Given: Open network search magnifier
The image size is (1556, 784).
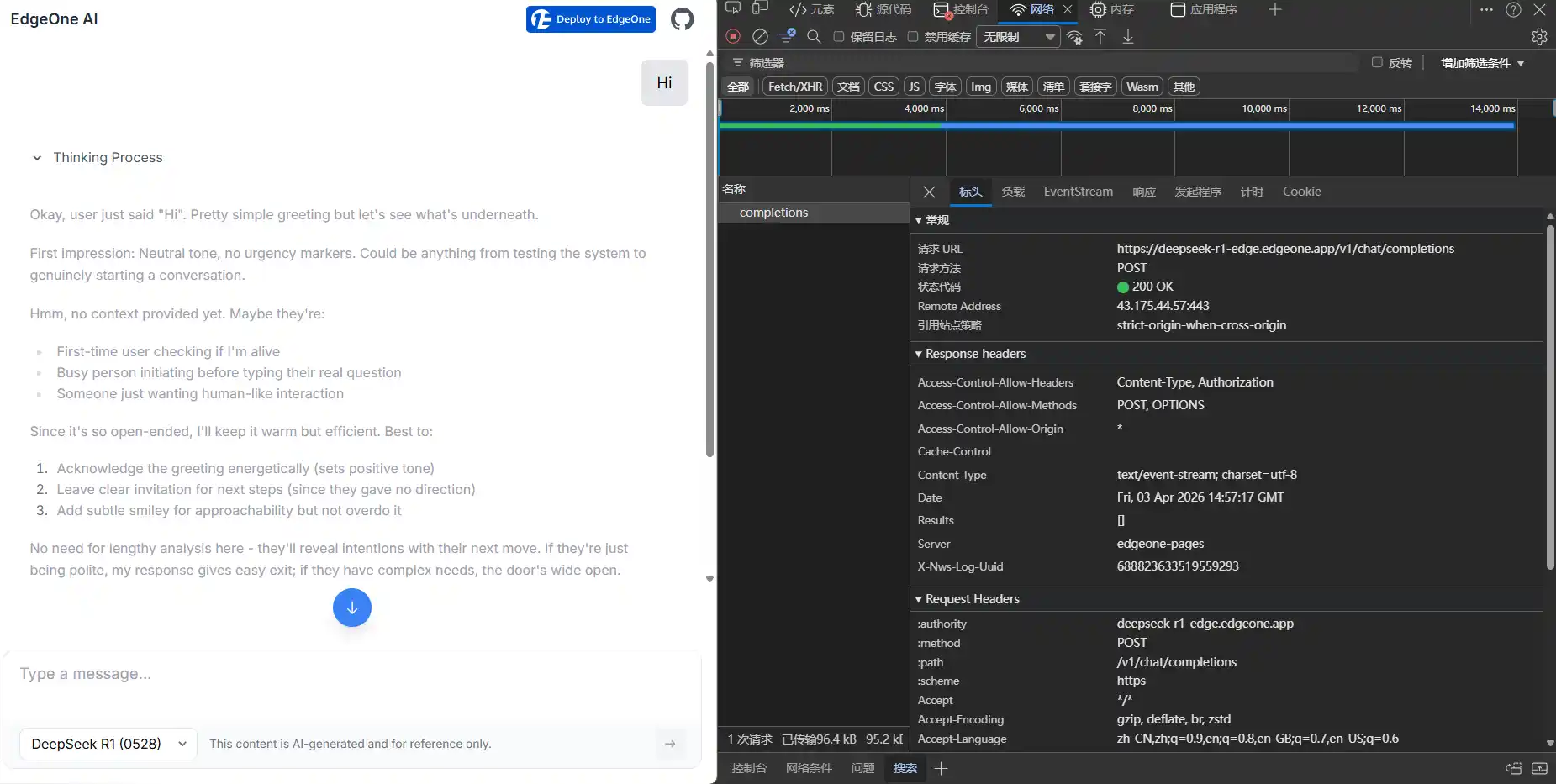Looking at the screenshot, I should click(x=814, y=36).
